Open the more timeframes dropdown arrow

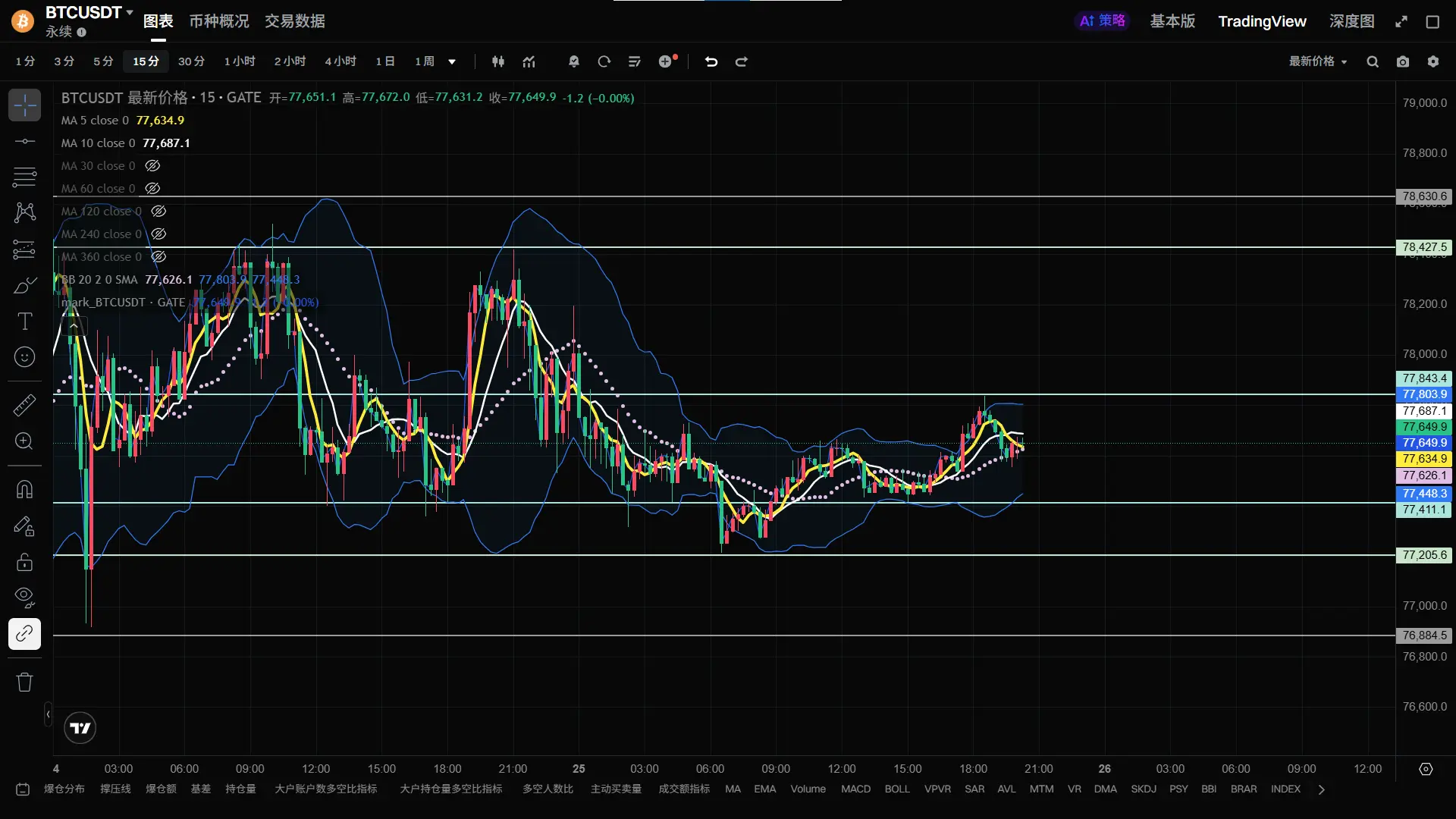click(452, 61)
